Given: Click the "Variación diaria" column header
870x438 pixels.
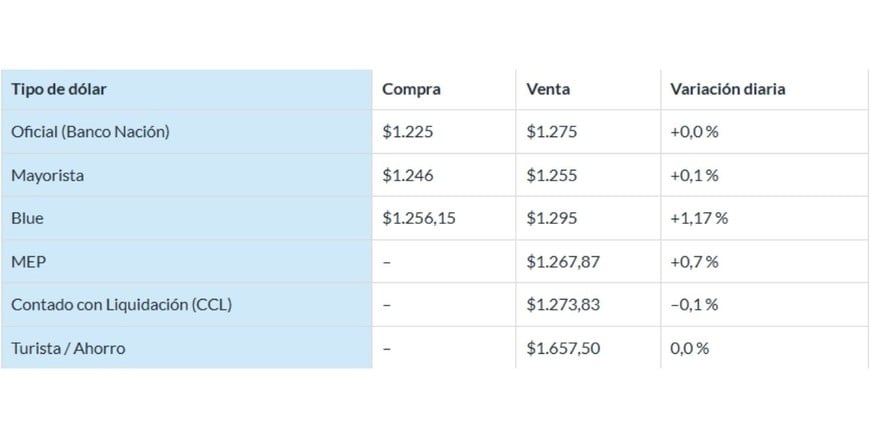Looking at the screenshot, I should [x=728, y=89].
